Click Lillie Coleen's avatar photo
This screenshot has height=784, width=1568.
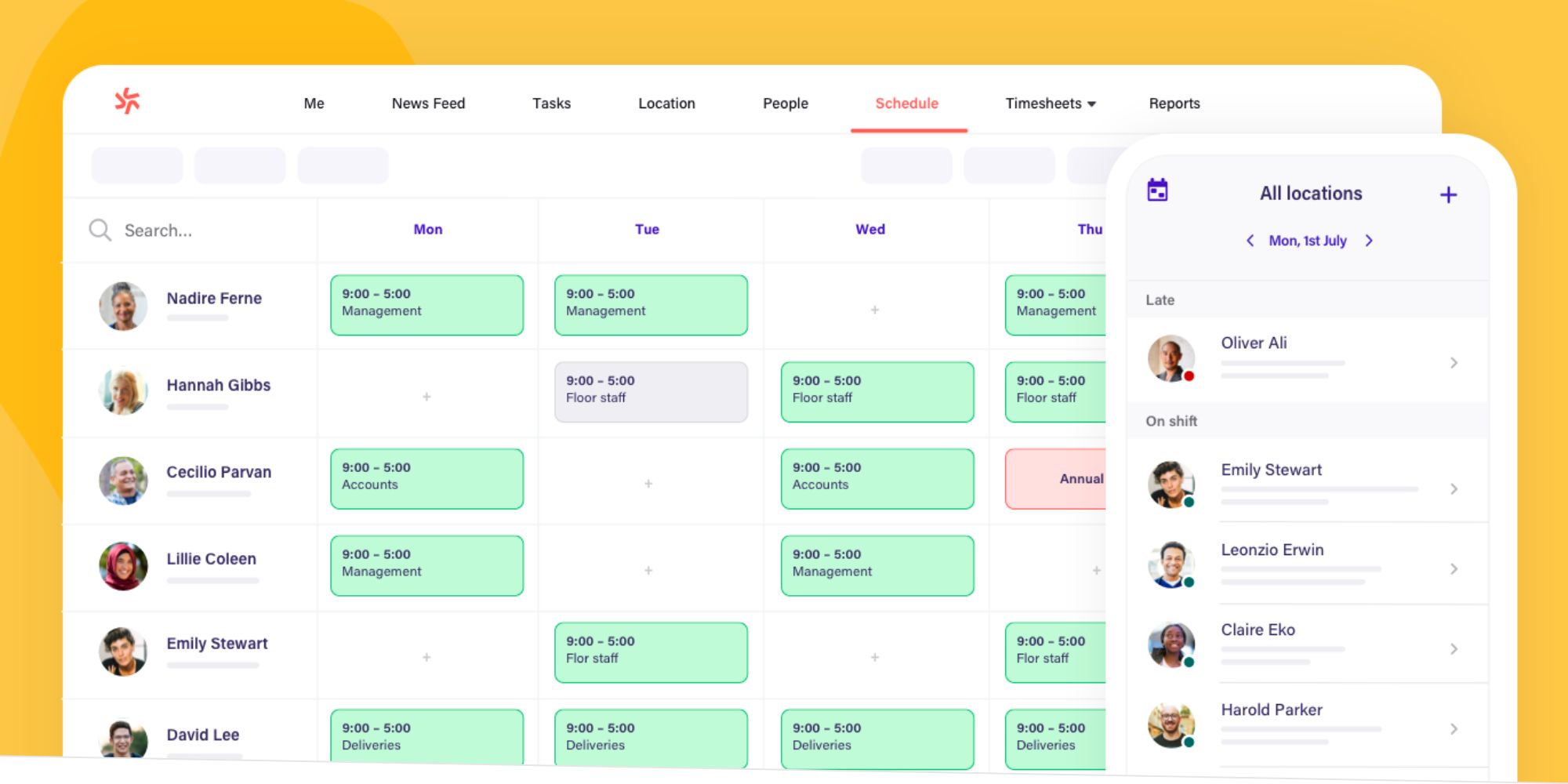[123, 566]
